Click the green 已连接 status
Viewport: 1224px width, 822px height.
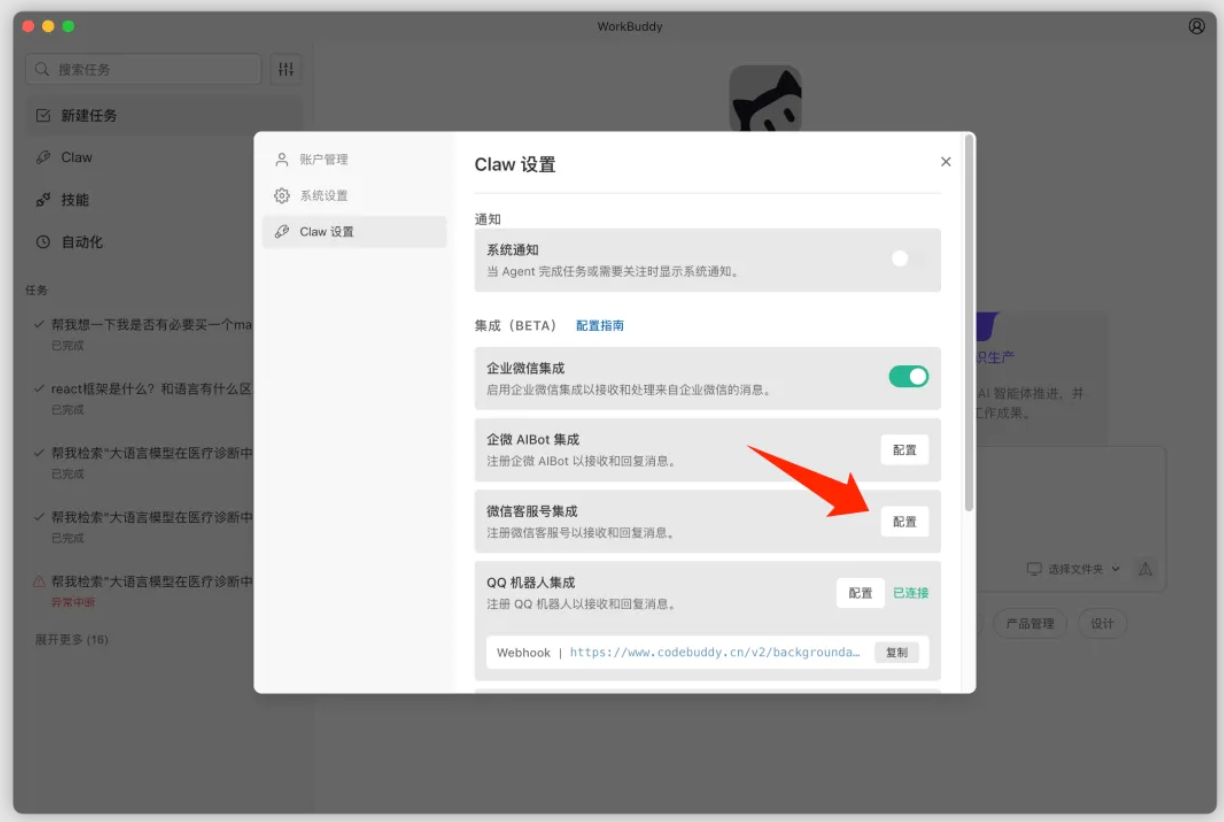coord(910,593)
